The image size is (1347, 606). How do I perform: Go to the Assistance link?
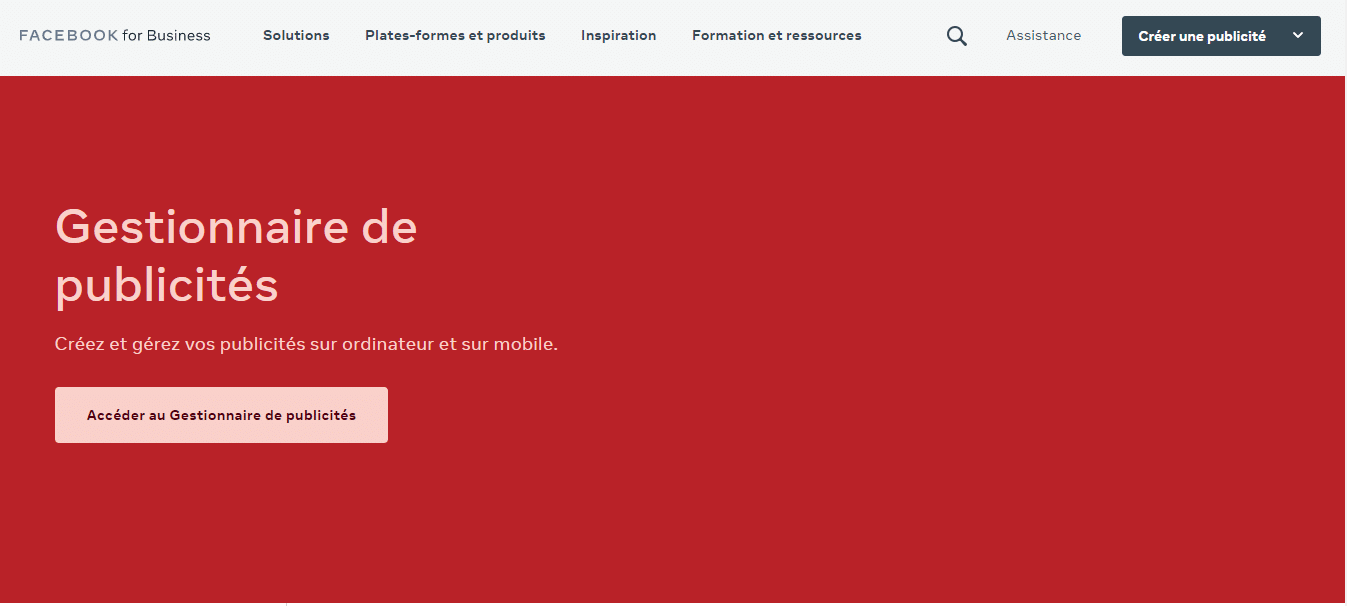click(x=1044, y=36)
